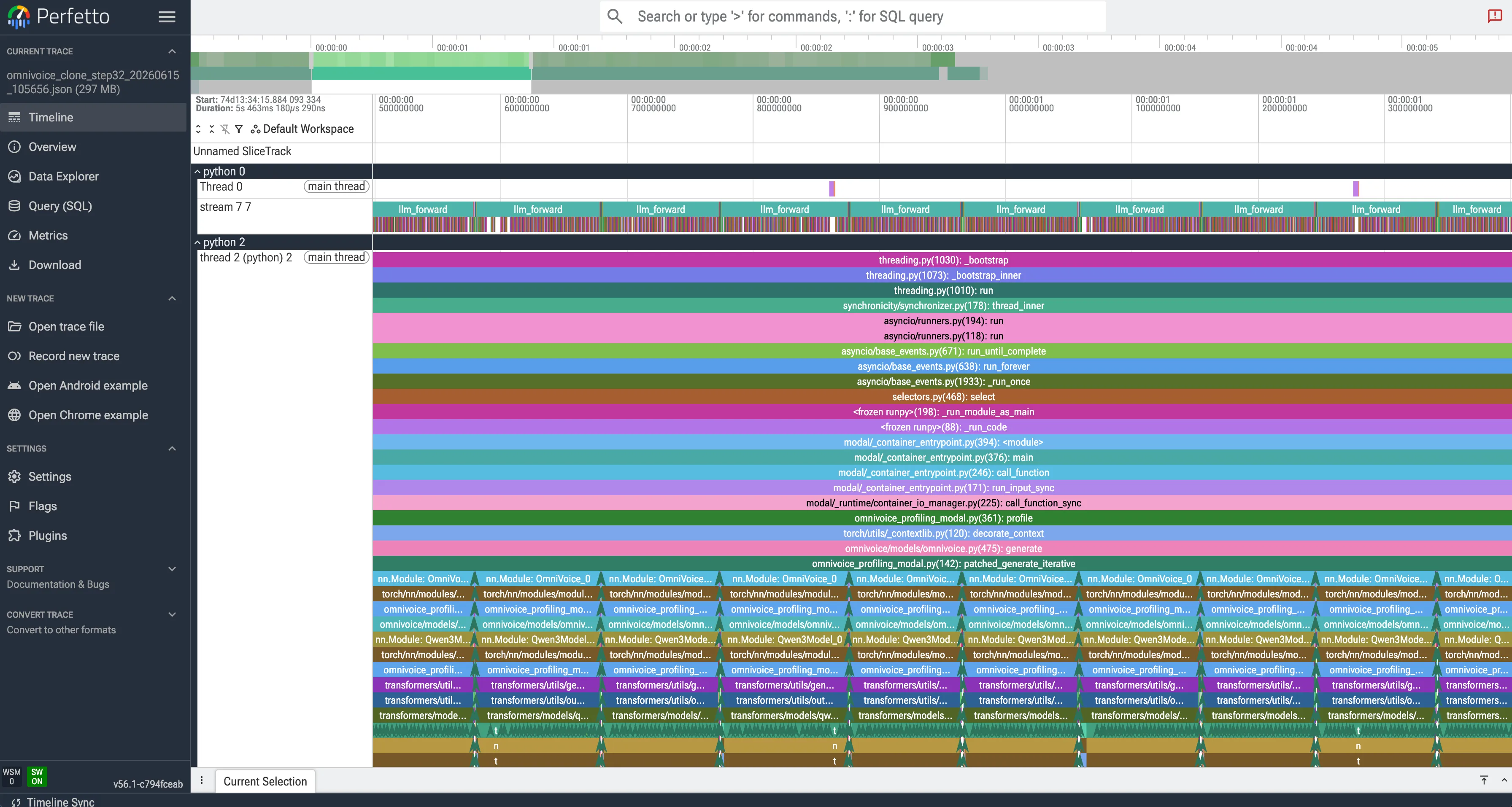Image resolution: width=1512 pixels, height=807 pixels.
Task: Expand all tracks icon
Action: pos(198,129)
